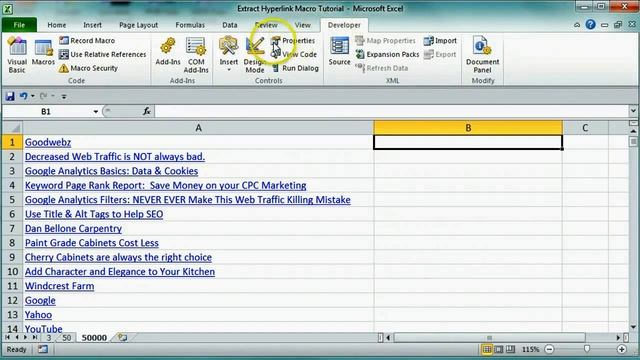The image size is (640, 360).
Task: Switch to sheet tab 3
Action: [49, 338]
